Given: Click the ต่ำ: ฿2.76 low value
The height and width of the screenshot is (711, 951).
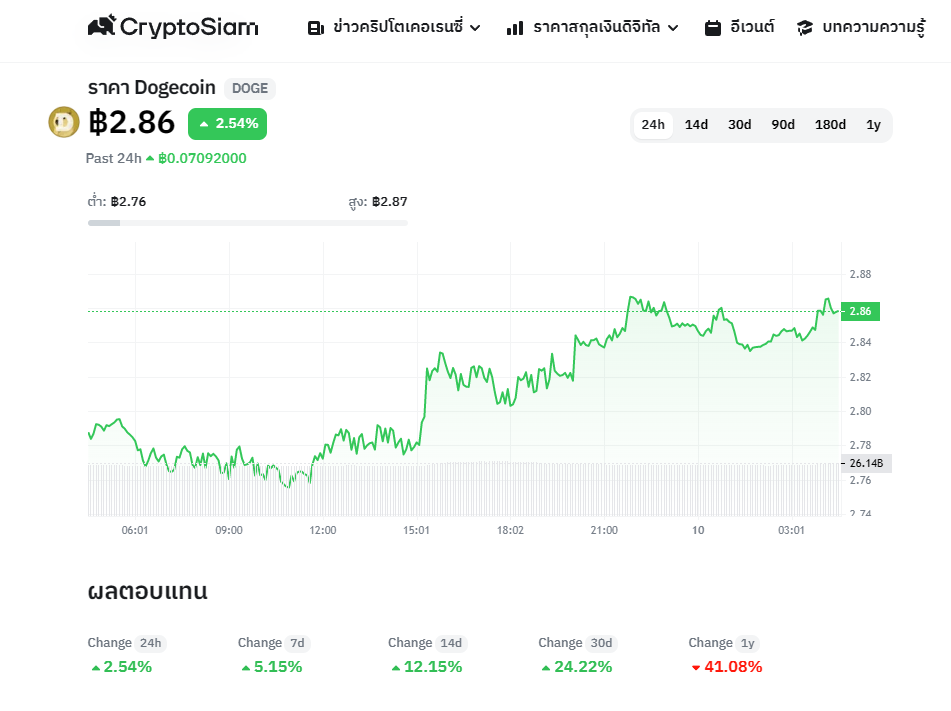Looking at the screenshot, I should (116, 201).
